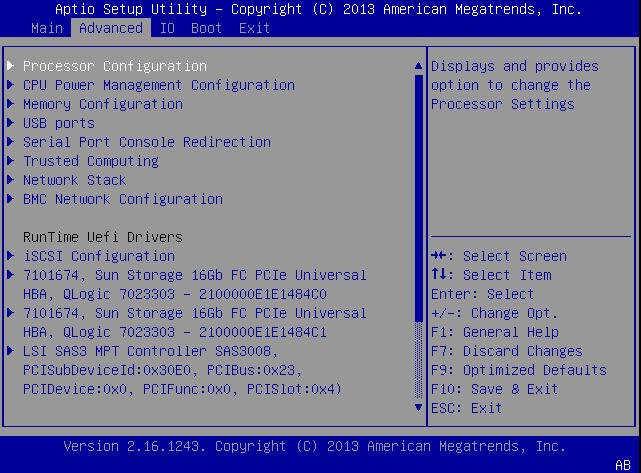The image size is (641, 473).
Task: Click the scrollbar down arrow
Action: click(418, 407)
